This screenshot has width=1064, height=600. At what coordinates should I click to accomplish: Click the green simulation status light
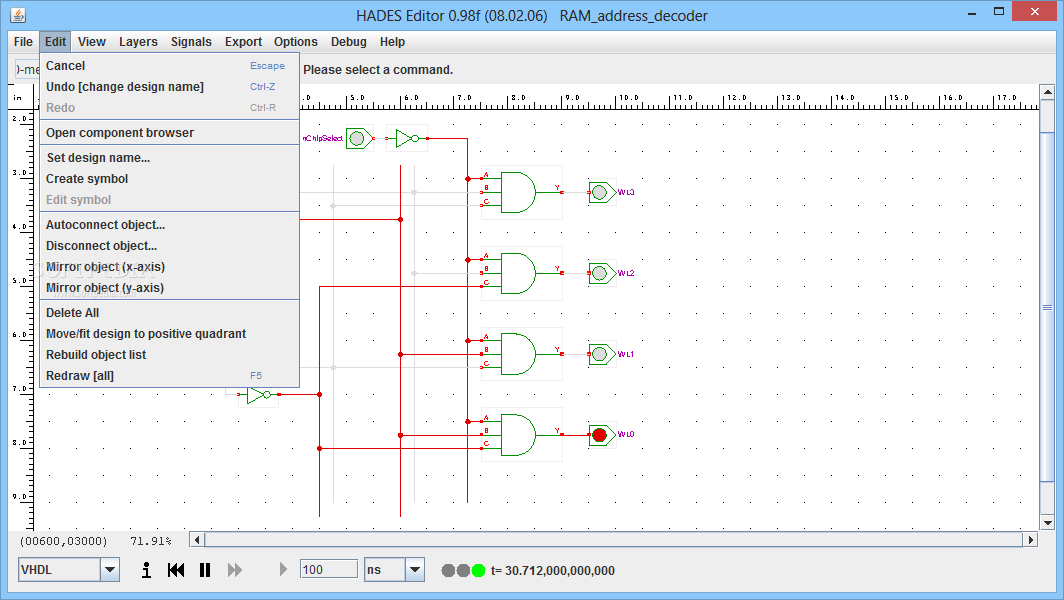point(478,571)
